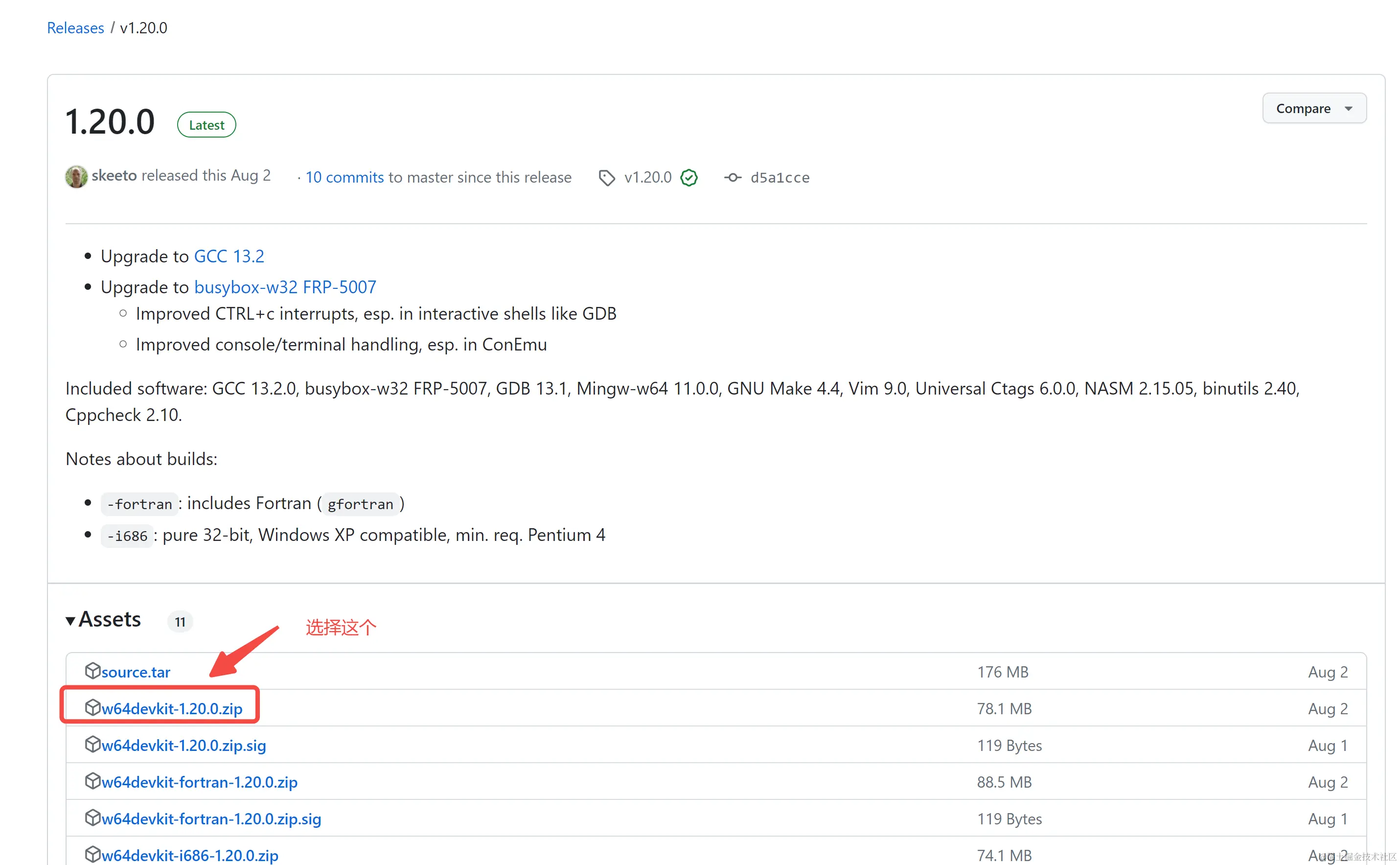Viewport: 1400px width, 865px height.
Task: Click package icon beside w64devkit-i686-1.20.0.zip
Action: [92, 854]
